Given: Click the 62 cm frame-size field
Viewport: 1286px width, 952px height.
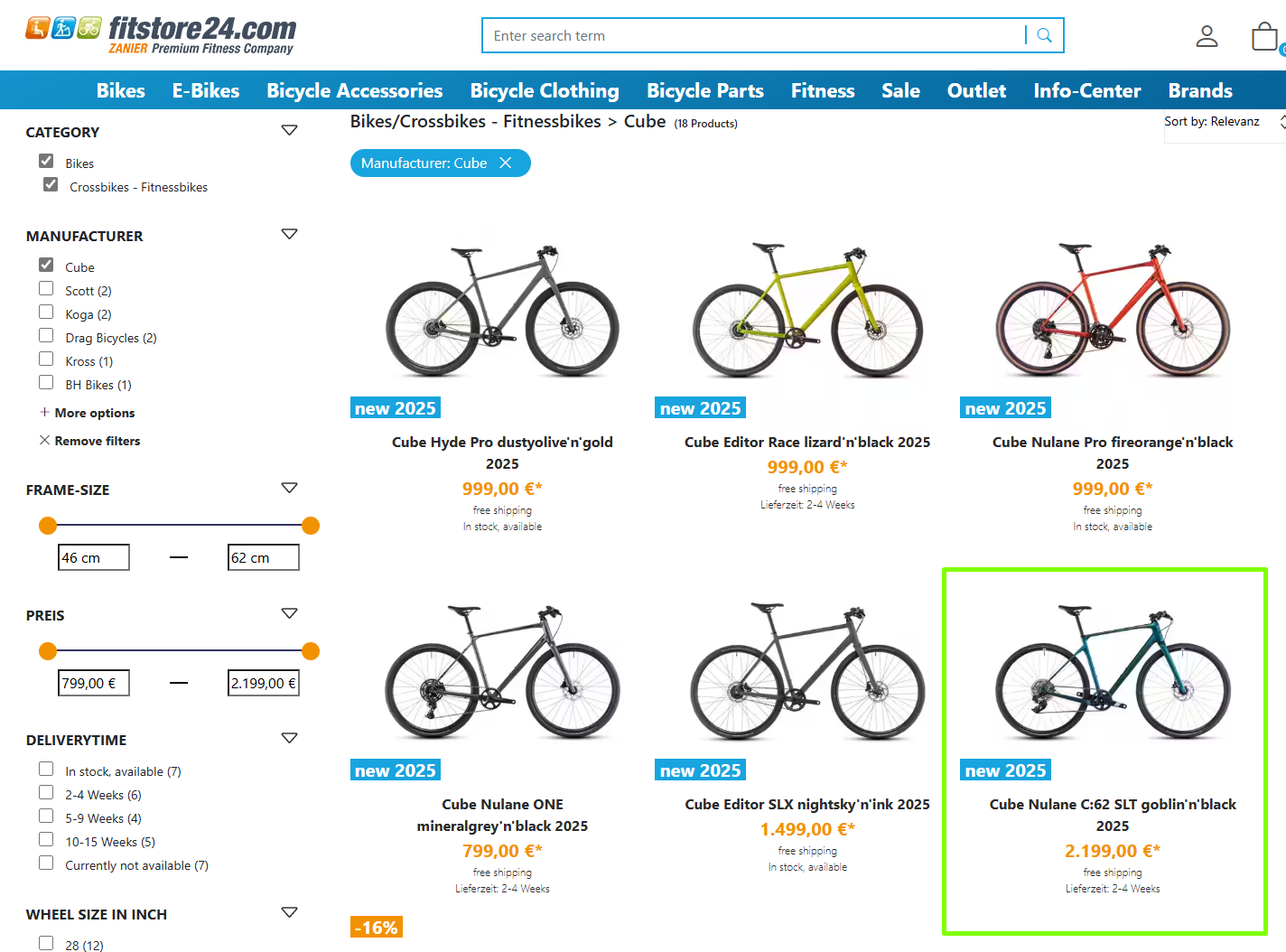Looking at the screenshot, I should [x=264, y=557].
